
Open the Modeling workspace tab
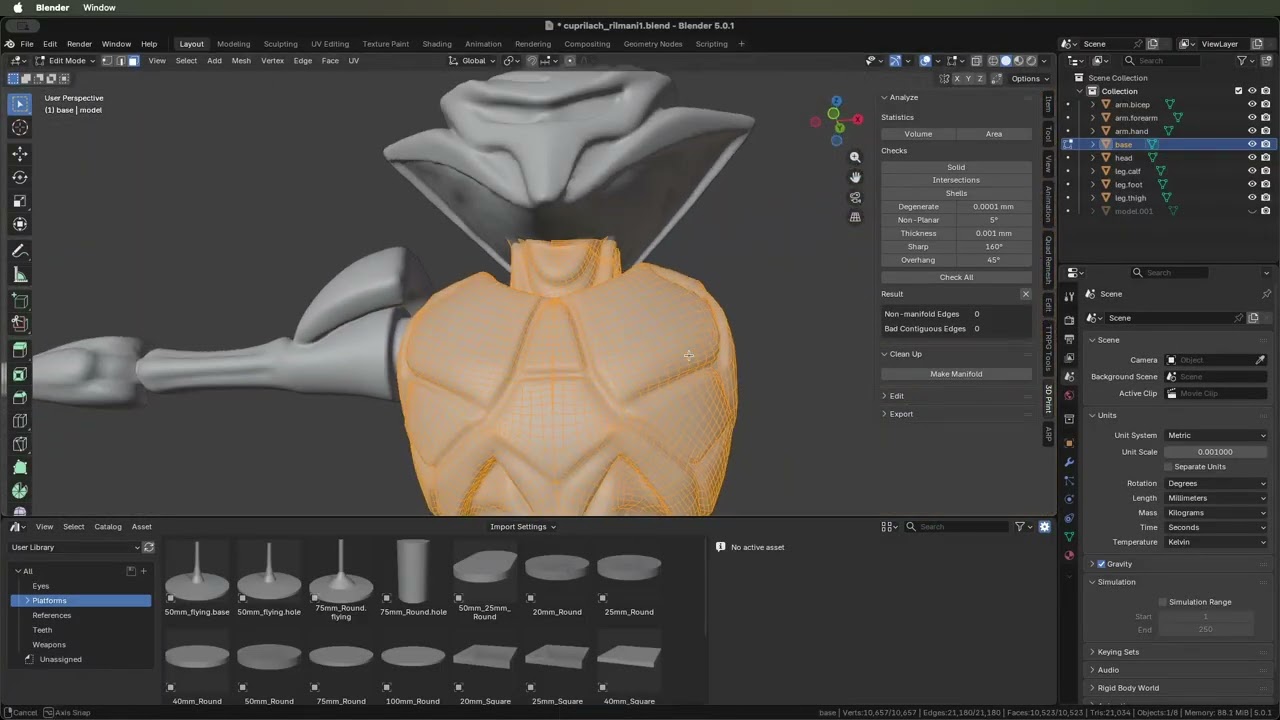click(x=234, y=44)
